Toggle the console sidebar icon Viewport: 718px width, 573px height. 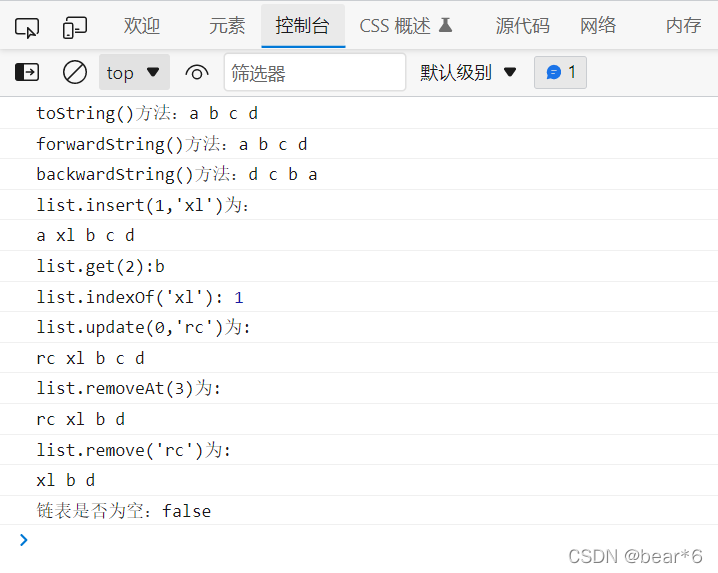click(27, 72)
